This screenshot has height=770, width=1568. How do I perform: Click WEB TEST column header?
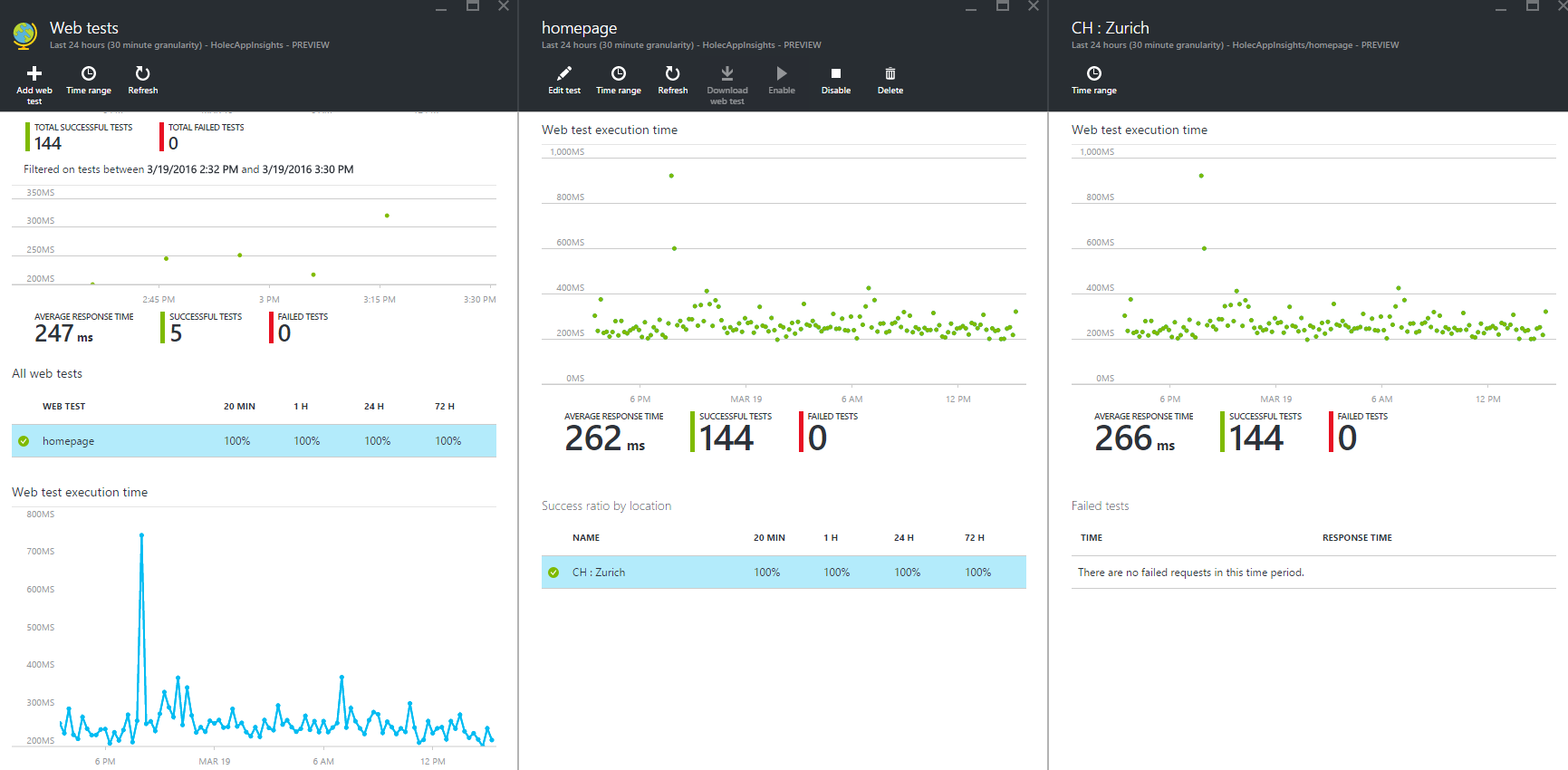pyautogui.click(x=63, y=407)
